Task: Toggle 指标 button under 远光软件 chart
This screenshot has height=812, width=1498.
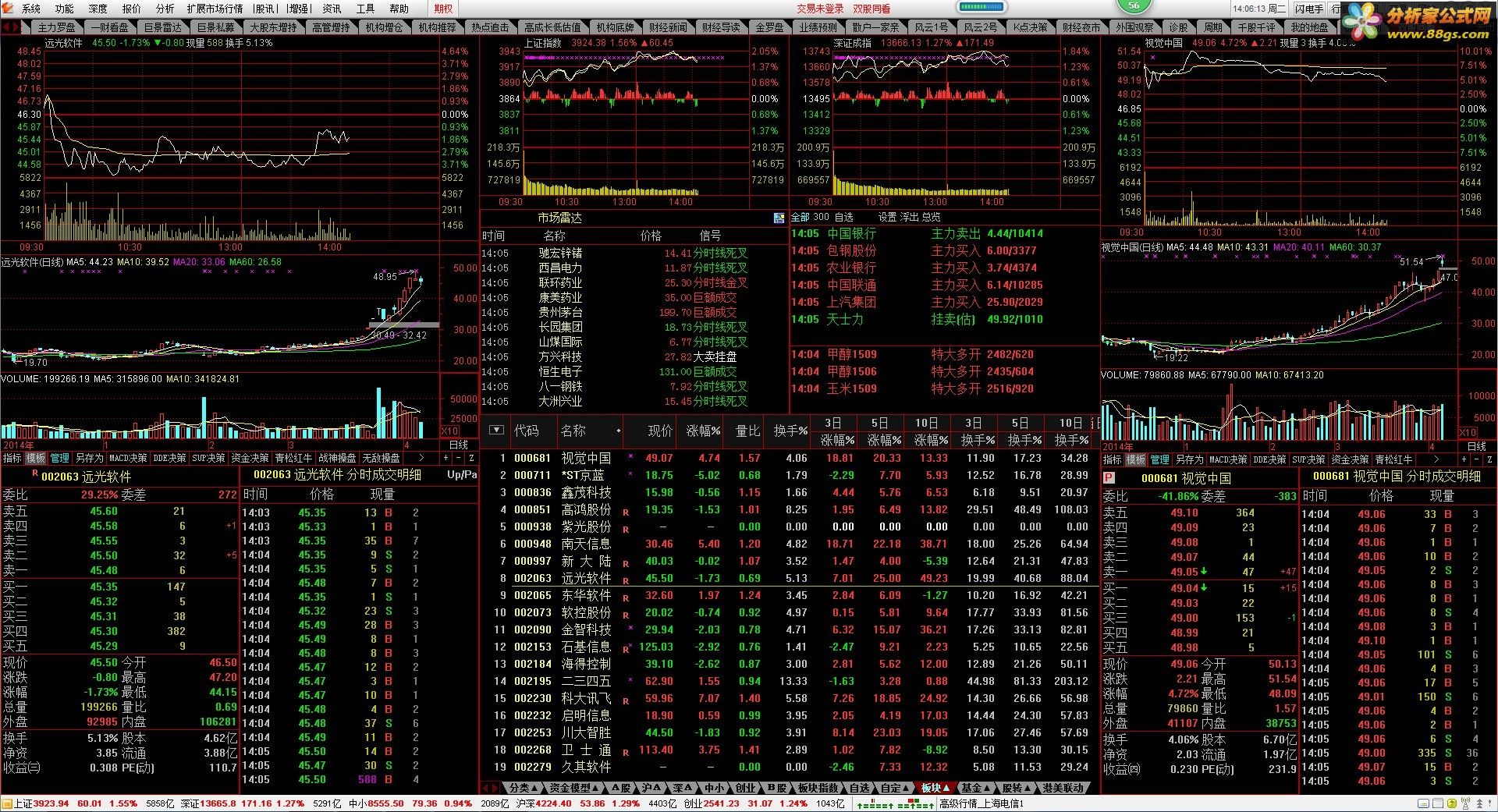Action: tap(12, 458)
